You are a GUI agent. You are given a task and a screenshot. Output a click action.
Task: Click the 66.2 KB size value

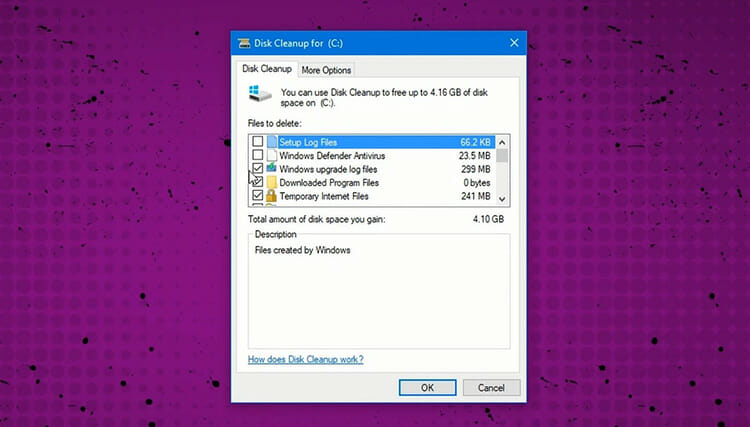point(475,142)
